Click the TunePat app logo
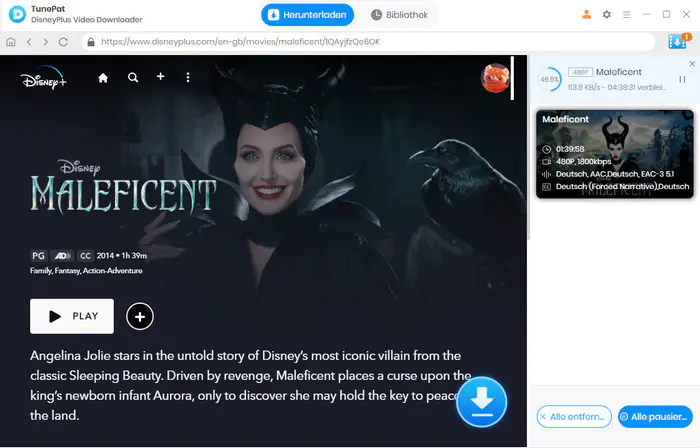 pyautogui.click(x=17, y=14)
